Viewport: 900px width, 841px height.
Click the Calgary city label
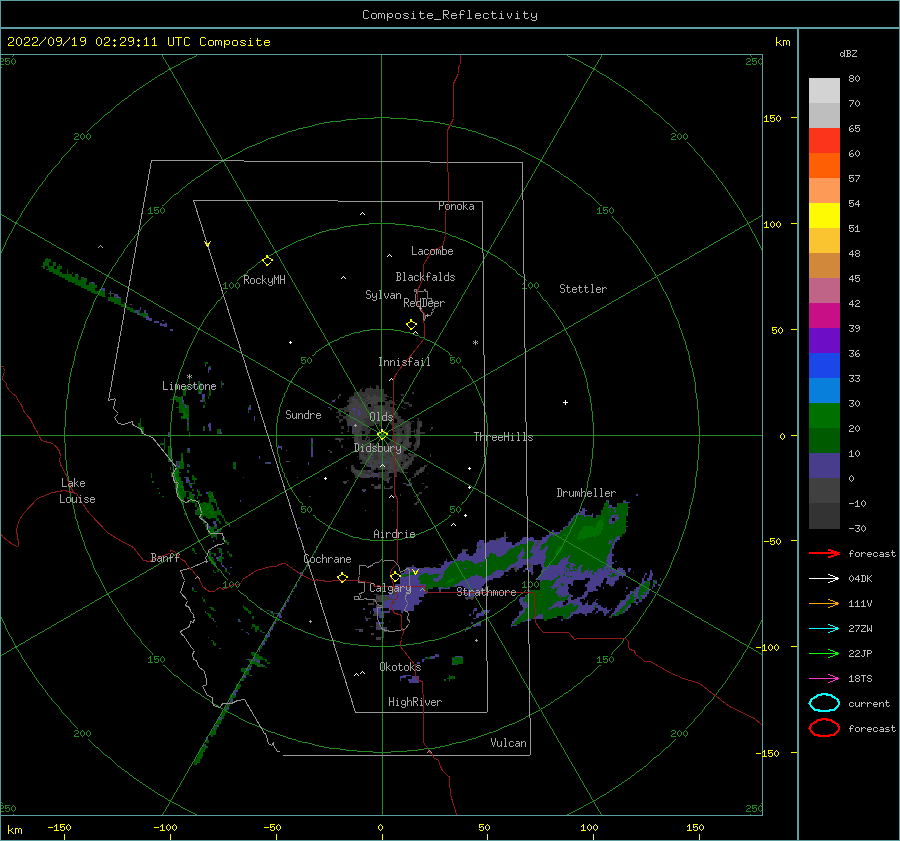pyautogui.click(x=390, y=588)
